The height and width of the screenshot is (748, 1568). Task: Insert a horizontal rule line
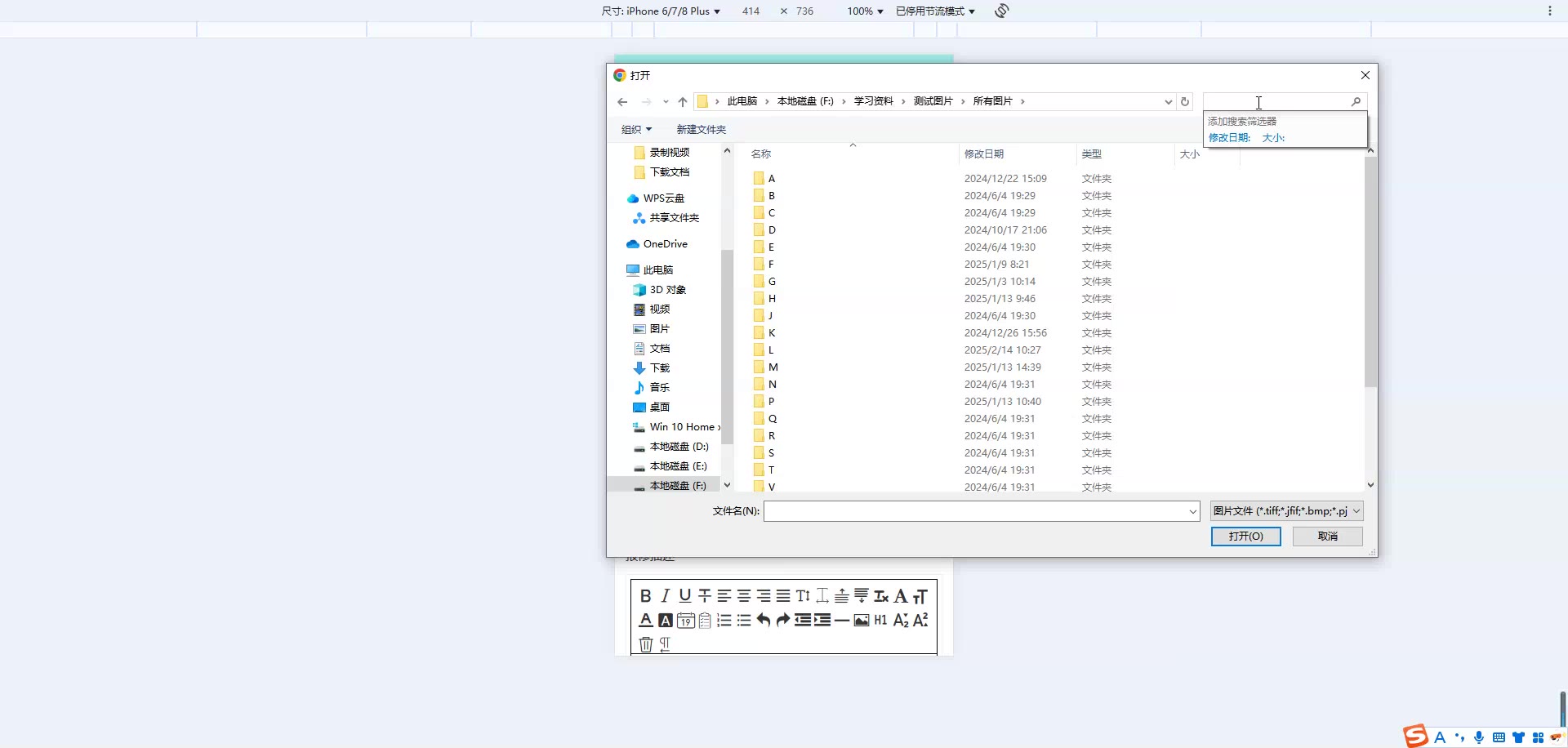tap(842, 621)
